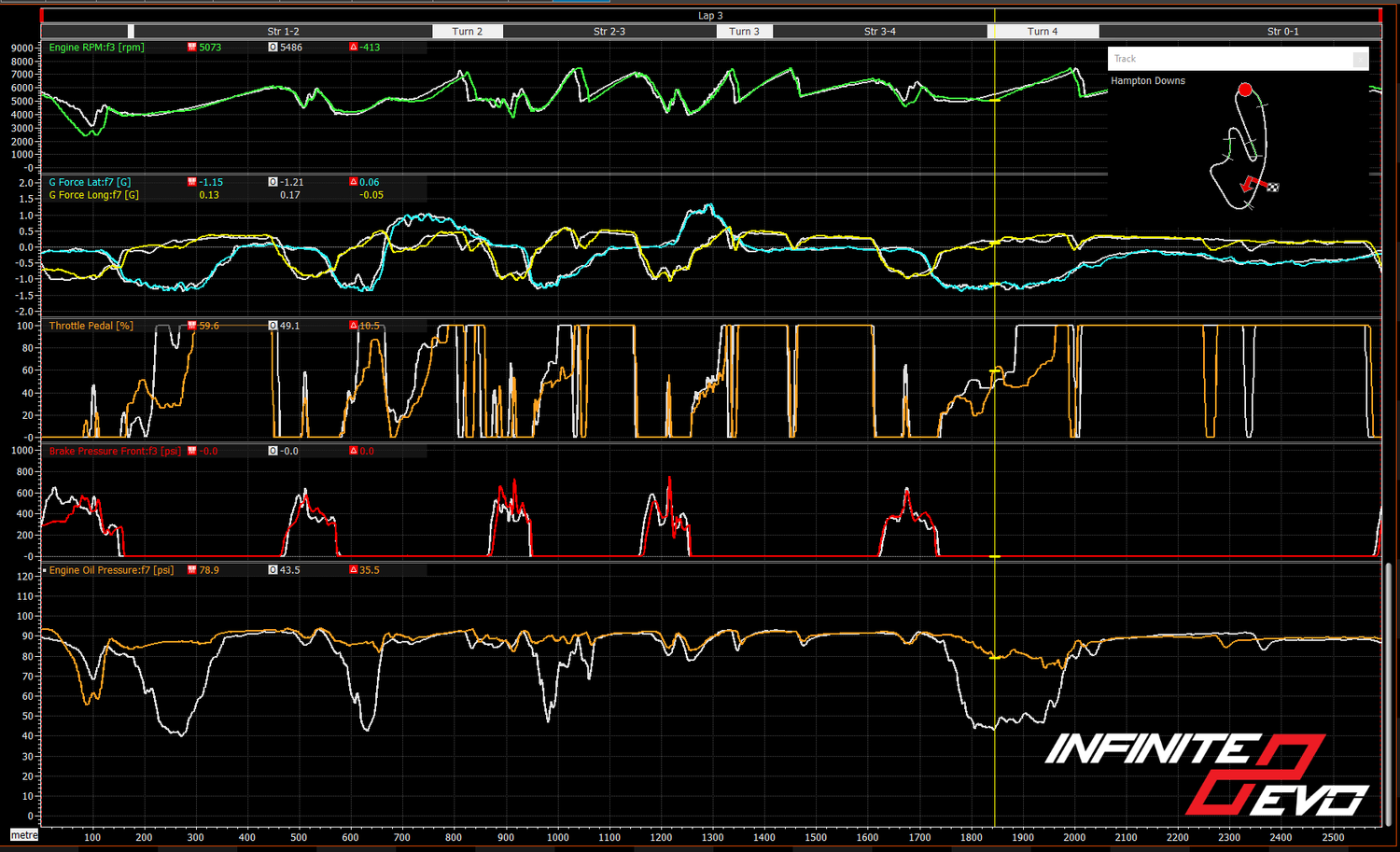Click the Lap 3 header bar
This screenshot has width=1400, height=852.
click(710, 16)
